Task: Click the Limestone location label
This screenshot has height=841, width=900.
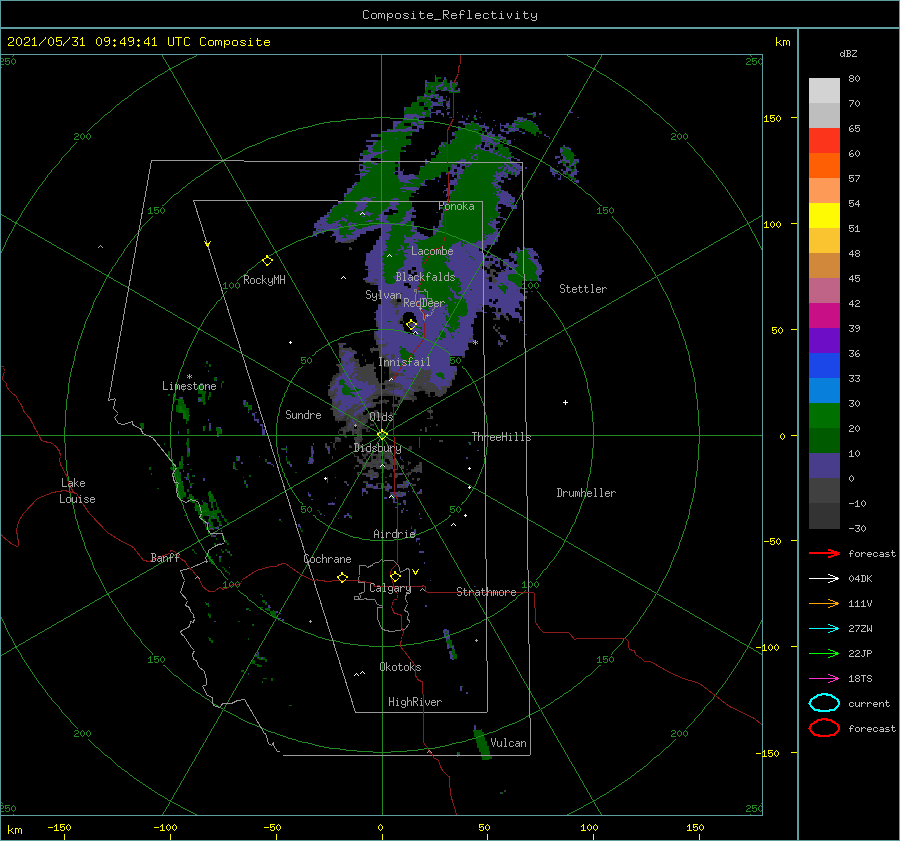Action: point(189,386)
